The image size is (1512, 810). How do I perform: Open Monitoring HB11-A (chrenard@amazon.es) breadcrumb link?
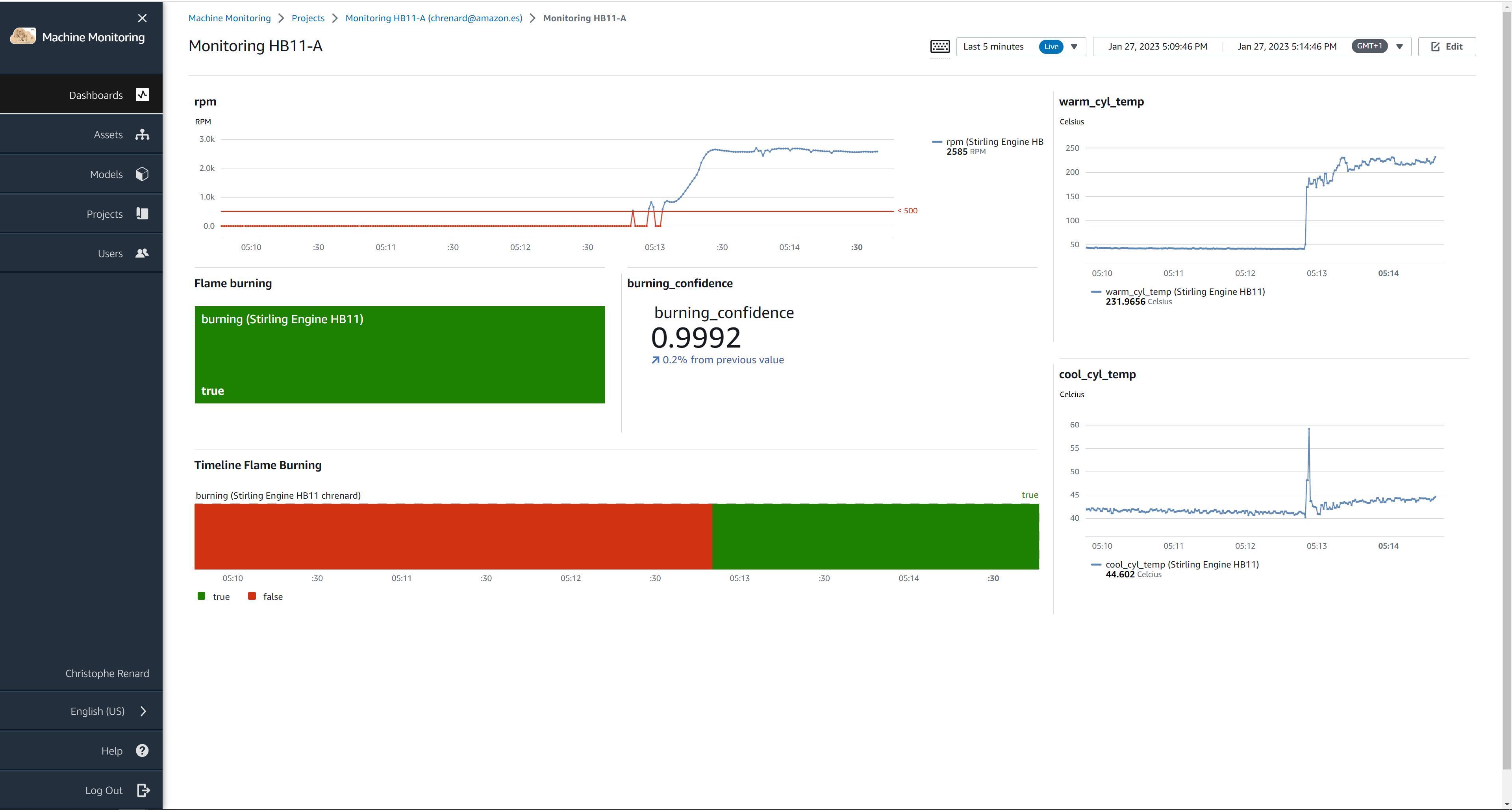coord(433,18)
